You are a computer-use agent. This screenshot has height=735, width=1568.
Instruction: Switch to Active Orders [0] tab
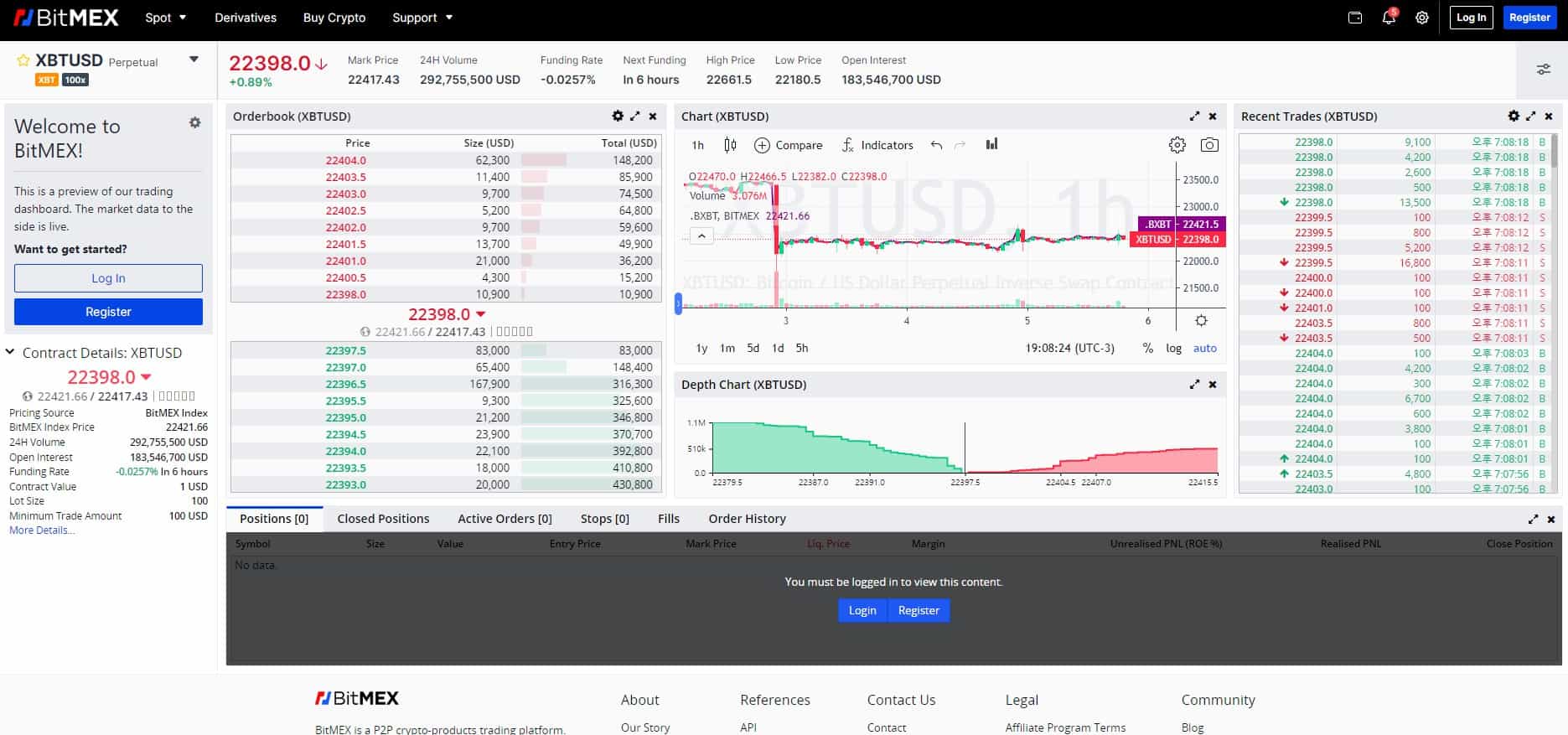[505, 519]
